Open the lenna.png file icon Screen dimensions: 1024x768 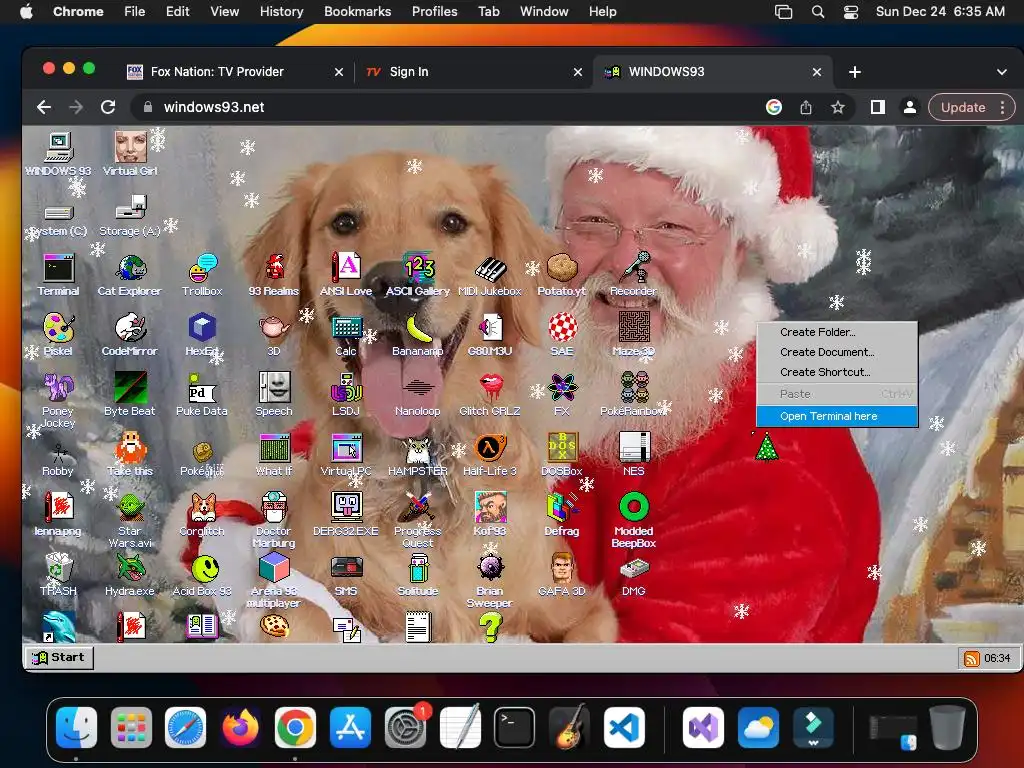(58, 515)
